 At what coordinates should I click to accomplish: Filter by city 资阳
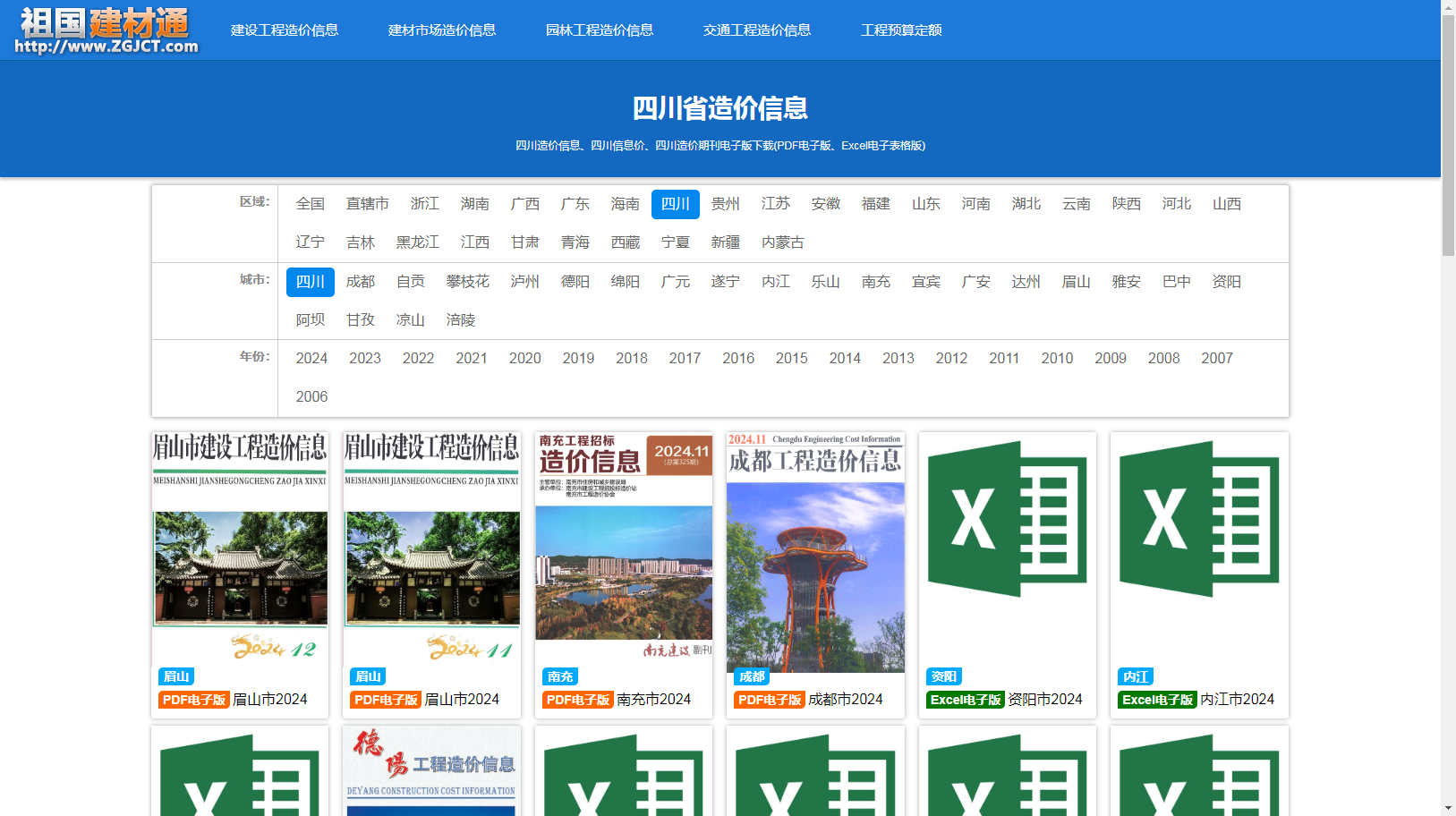[x=1227, y=282]
